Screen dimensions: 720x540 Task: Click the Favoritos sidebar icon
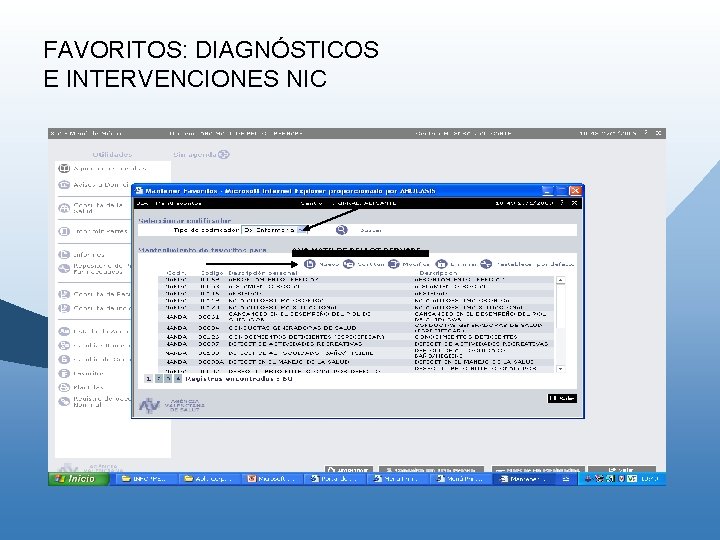tap(64, 373)
